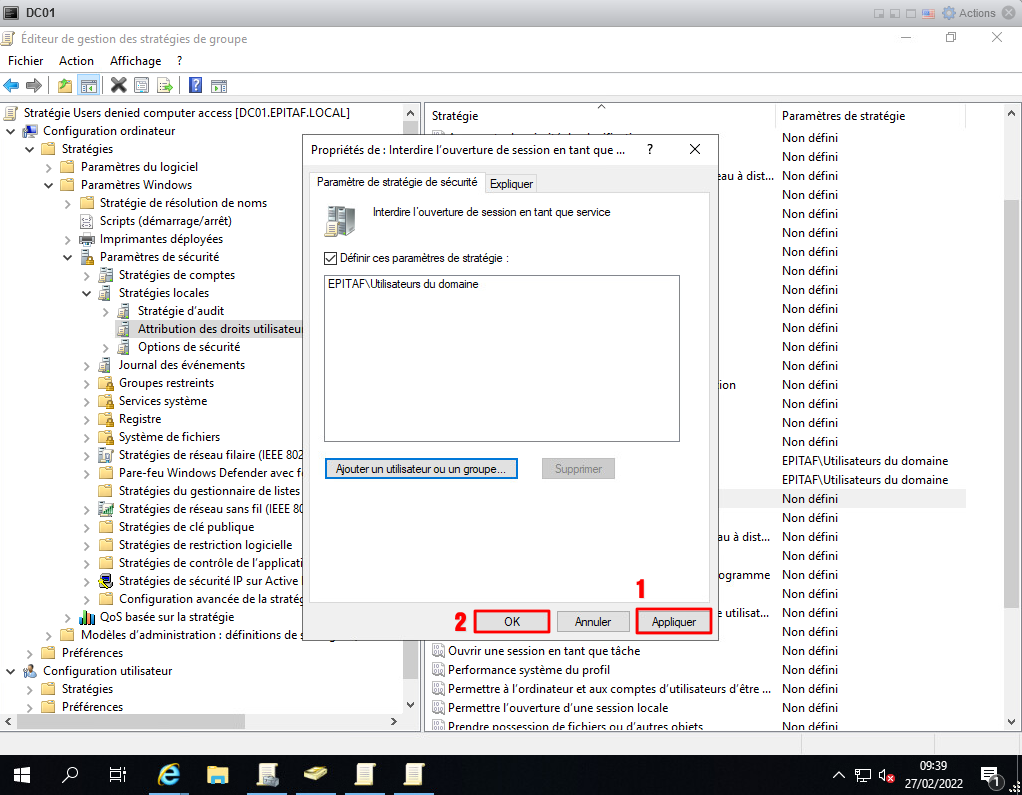Click 'Ajouter un utilisateur ou un groupe...' button

(421, 469)
